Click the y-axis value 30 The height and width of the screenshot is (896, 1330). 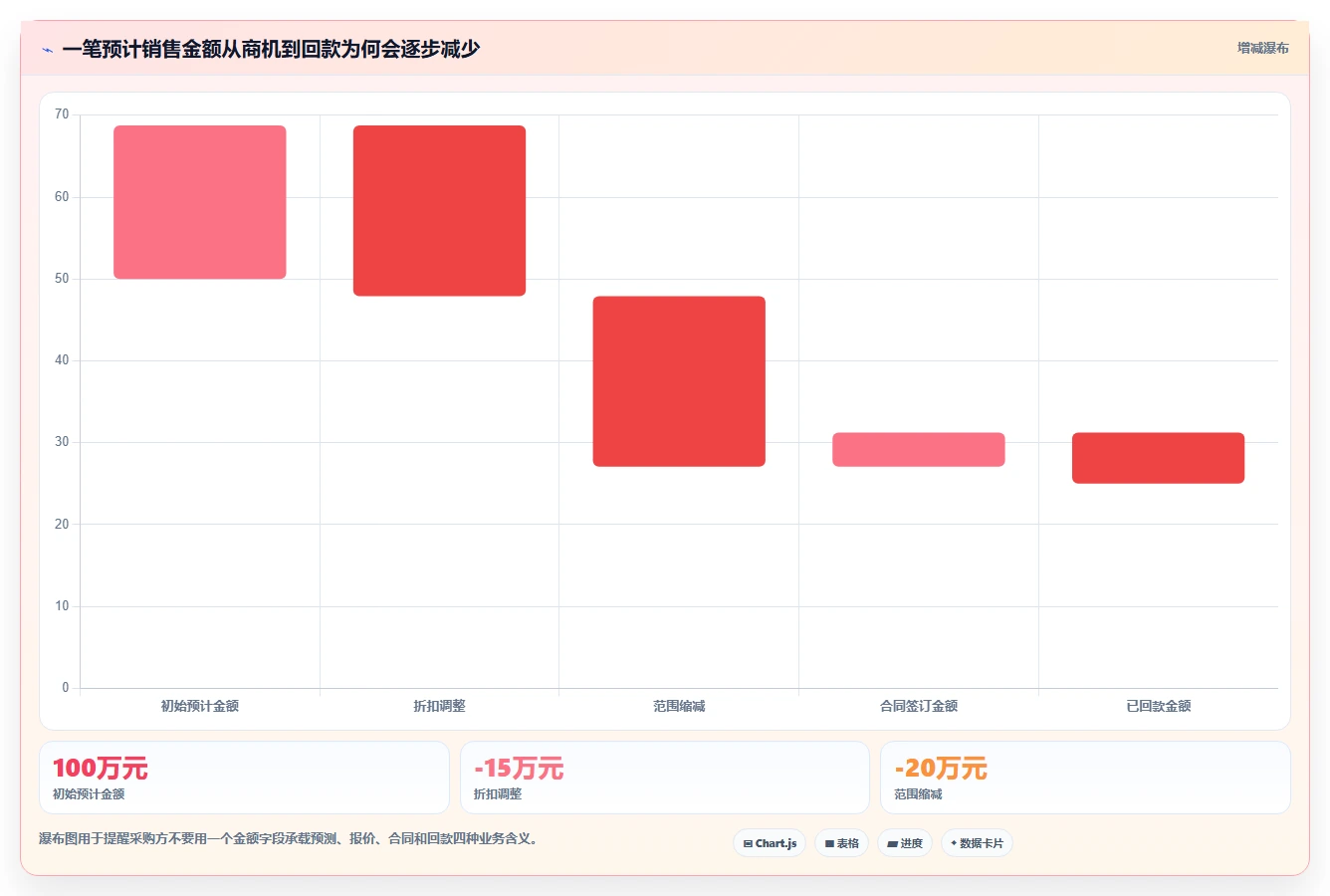coord(62,442)
